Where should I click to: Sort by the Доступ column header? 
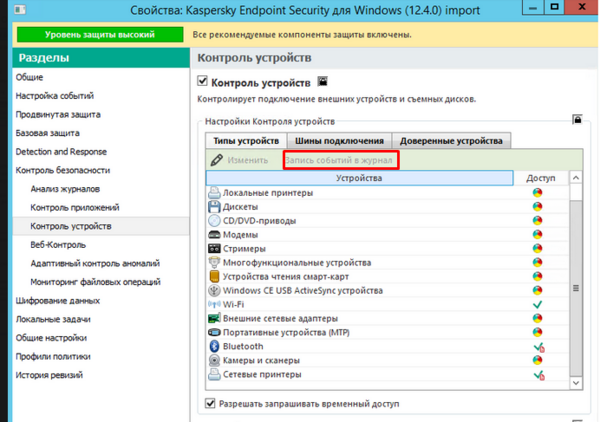tap(541, 178)
